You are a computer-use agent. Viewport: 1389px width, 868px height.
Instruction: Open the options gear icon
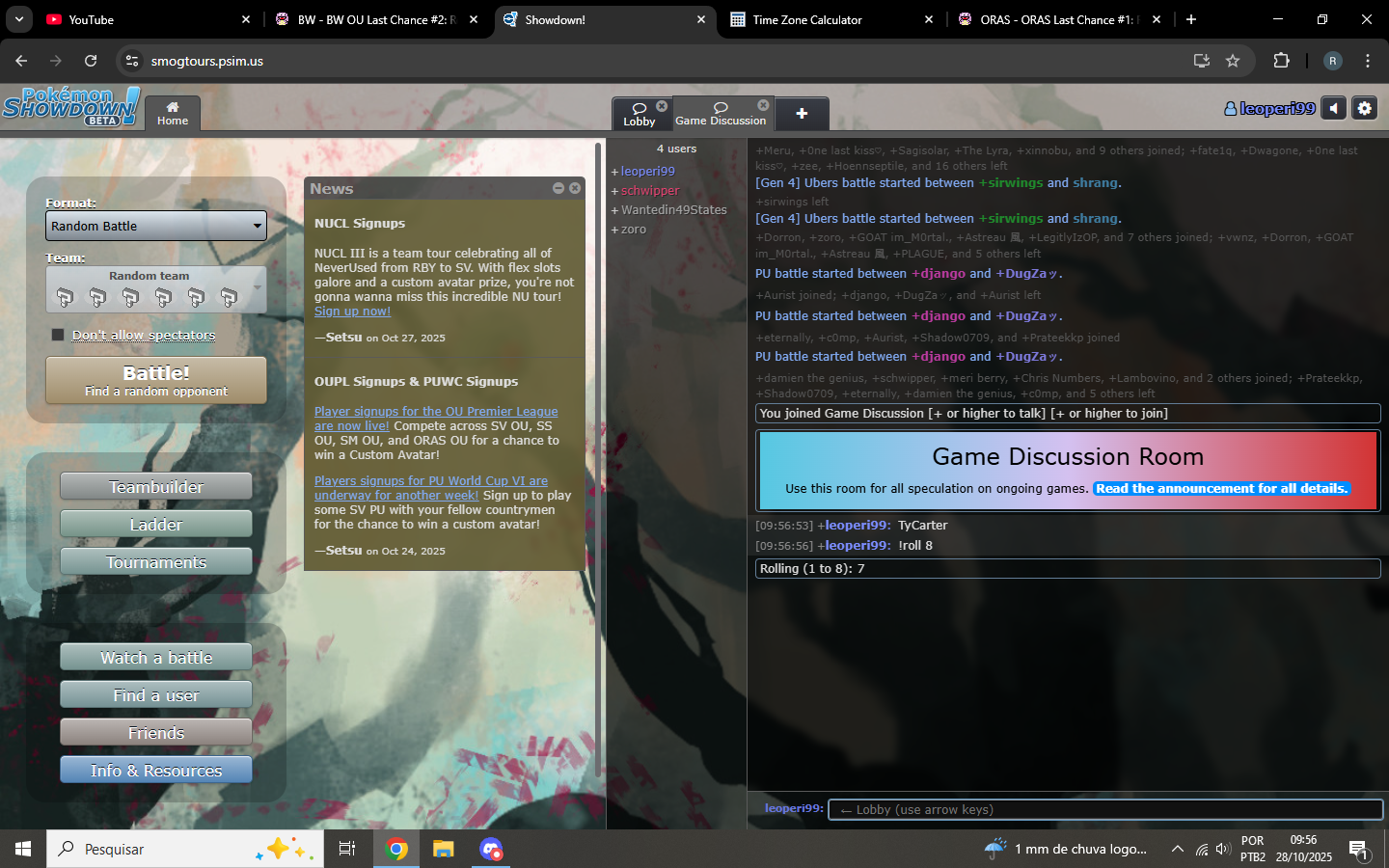click(1364, 109)
